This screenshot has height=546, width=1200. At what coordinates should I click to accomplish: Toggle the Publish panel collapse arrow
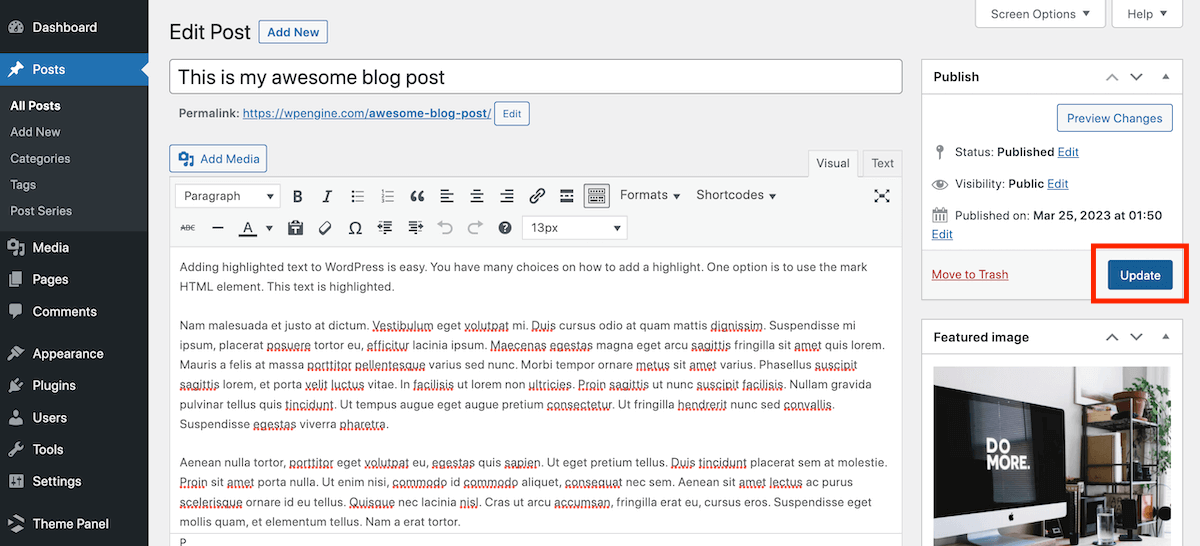point(1165,77)
